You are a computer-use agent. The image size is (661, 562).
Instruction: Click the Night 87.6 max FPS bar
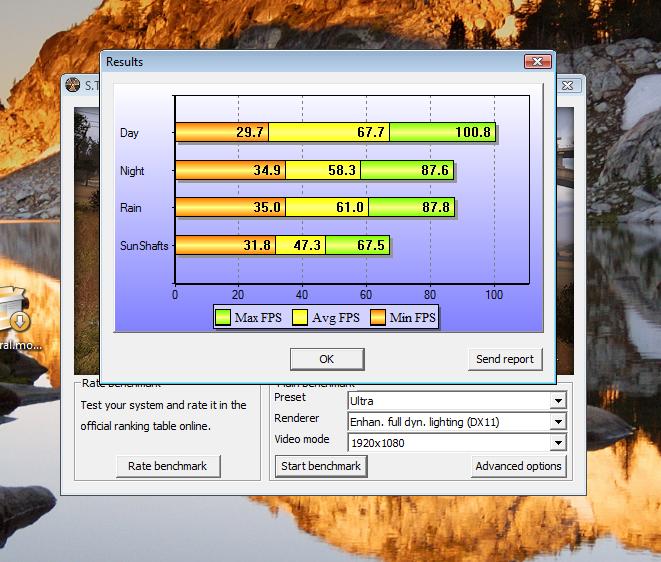pyautogui.click(x=407, y=170)
